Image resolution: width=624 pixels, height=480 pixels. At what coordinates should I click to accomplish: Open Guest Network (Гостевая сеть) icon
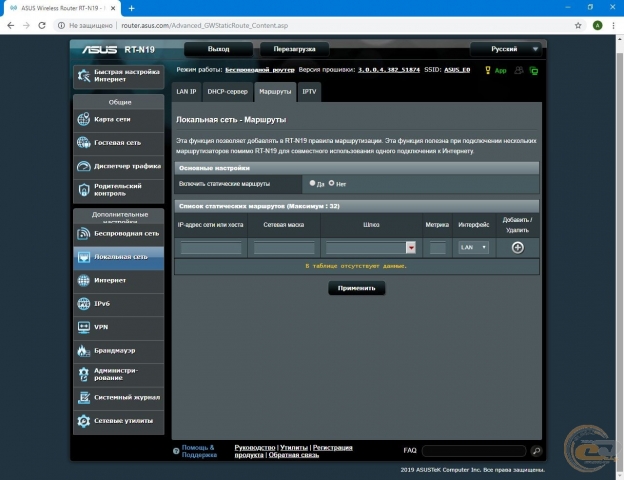[x=84, y=142]
